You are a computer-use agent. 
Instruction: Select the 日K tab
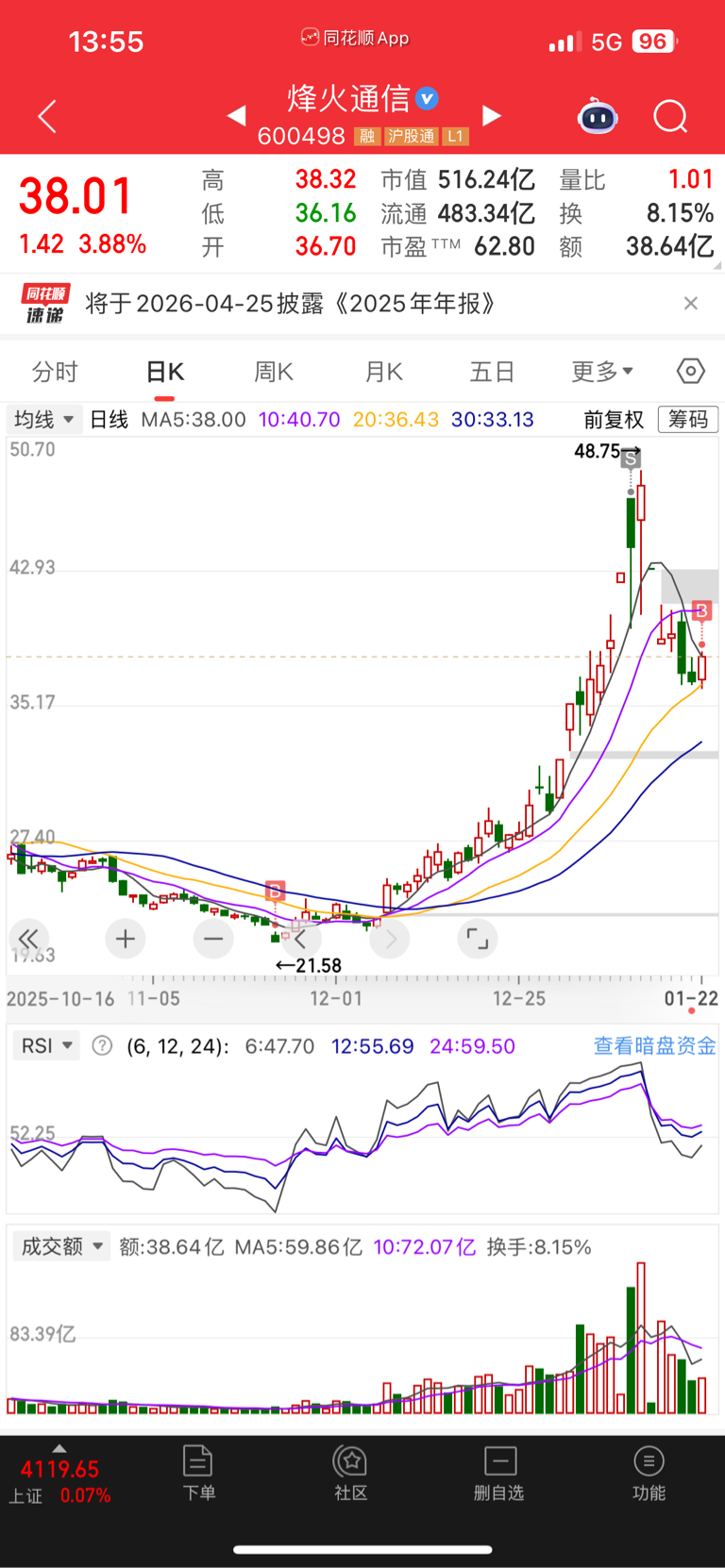165,372
